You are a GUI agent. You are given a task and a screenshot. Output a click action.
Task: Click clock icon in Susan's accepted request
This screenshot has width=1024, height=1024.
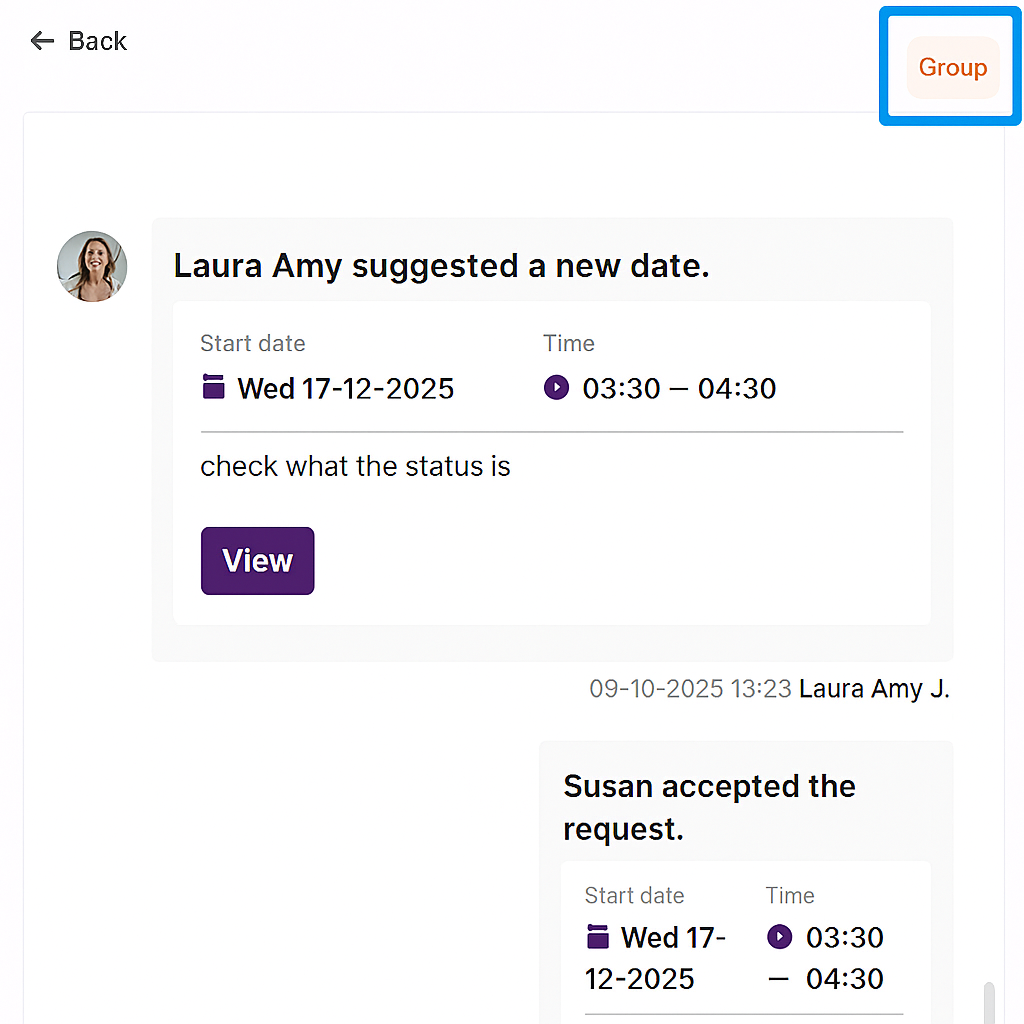[x=779, y=937]
